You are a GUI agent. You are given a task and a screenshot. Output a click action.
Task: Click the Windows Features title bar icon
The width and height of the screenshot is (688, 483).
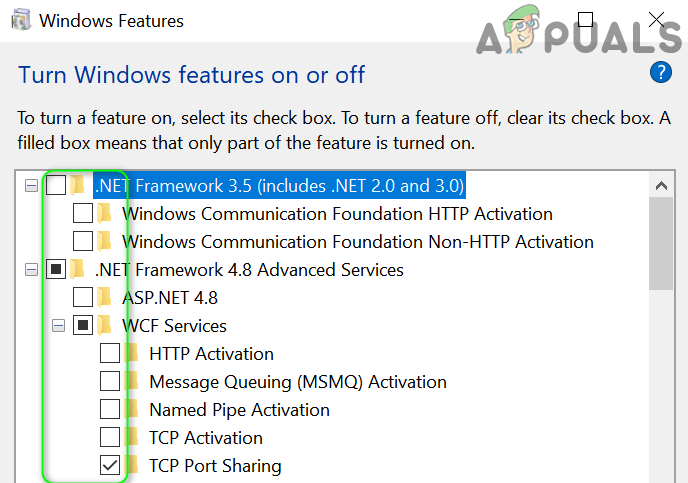point(20,20)
